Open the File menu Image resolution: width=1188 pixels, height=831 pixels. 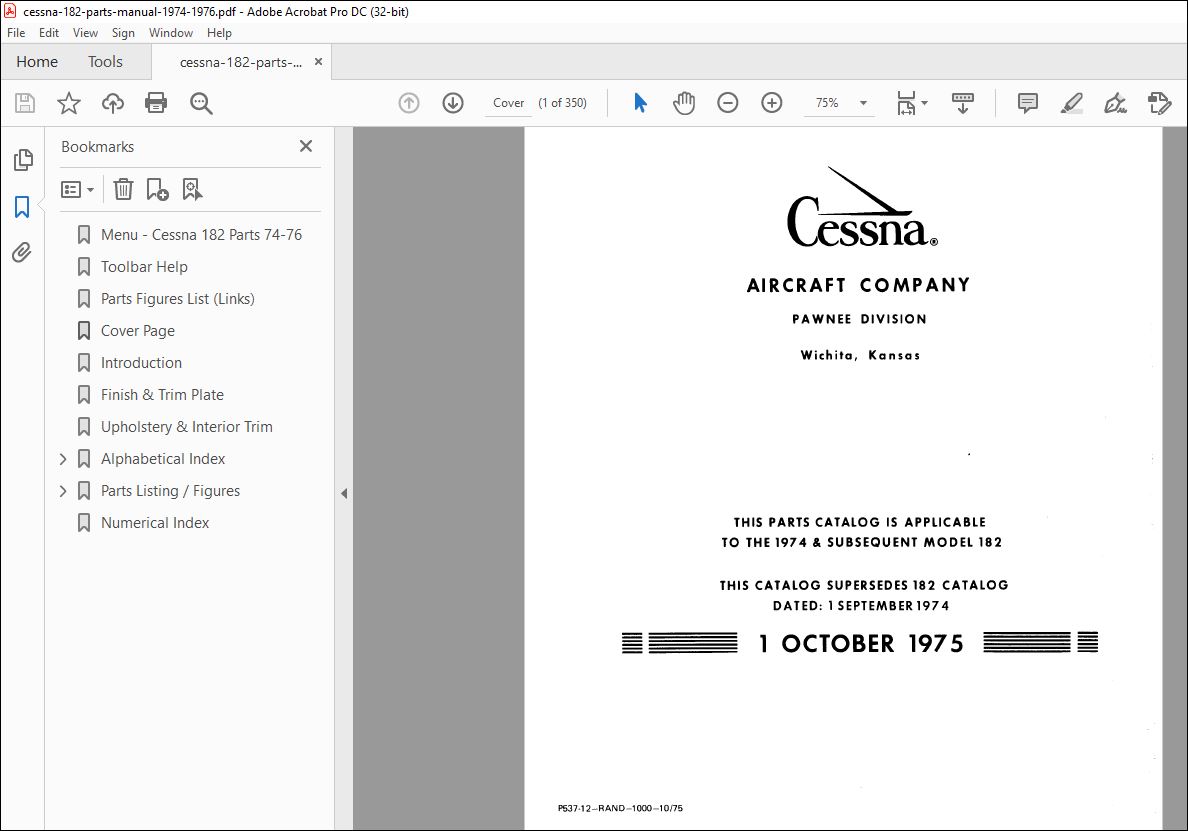click(16, 33)
